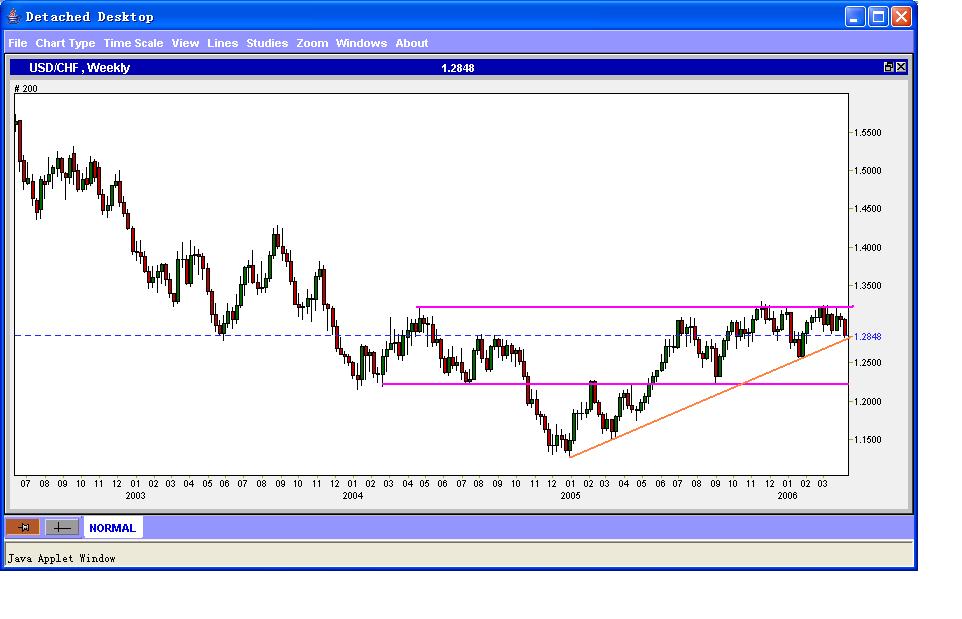Click the 1.5500 price axis label
This screenshot has height=619, width=962.
tap(868, 133)
